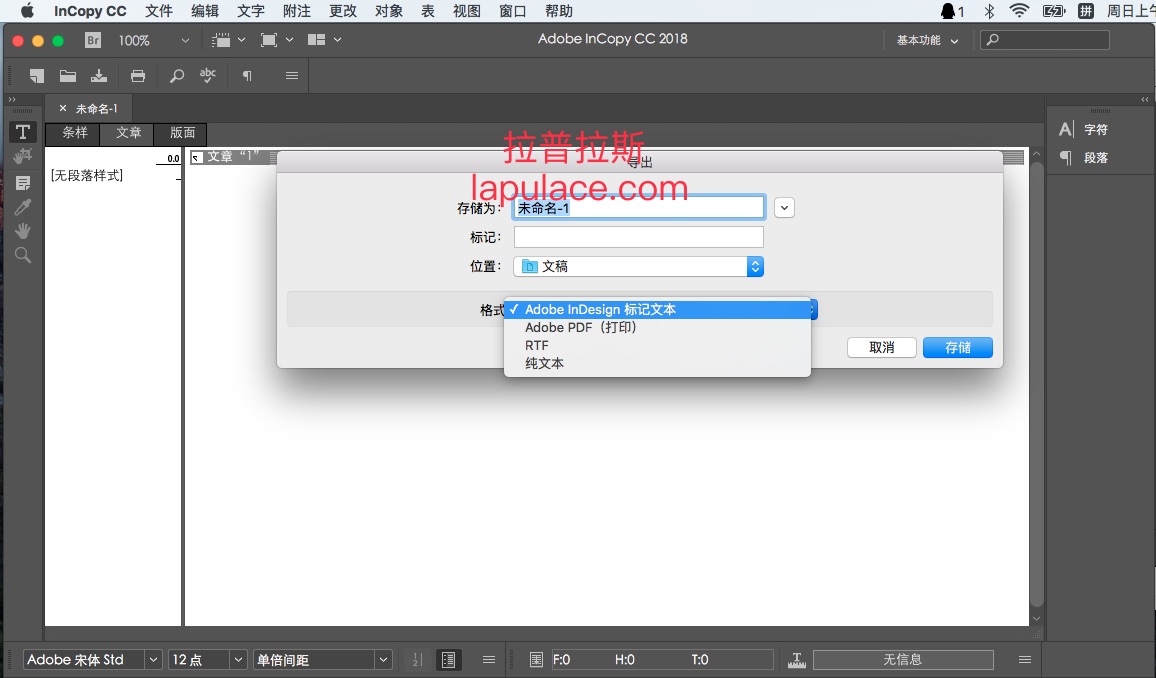The image size is (1156, 678).
Task: Open Adobe Bridge with the Br icon
Action: click(x=93, y=41)
